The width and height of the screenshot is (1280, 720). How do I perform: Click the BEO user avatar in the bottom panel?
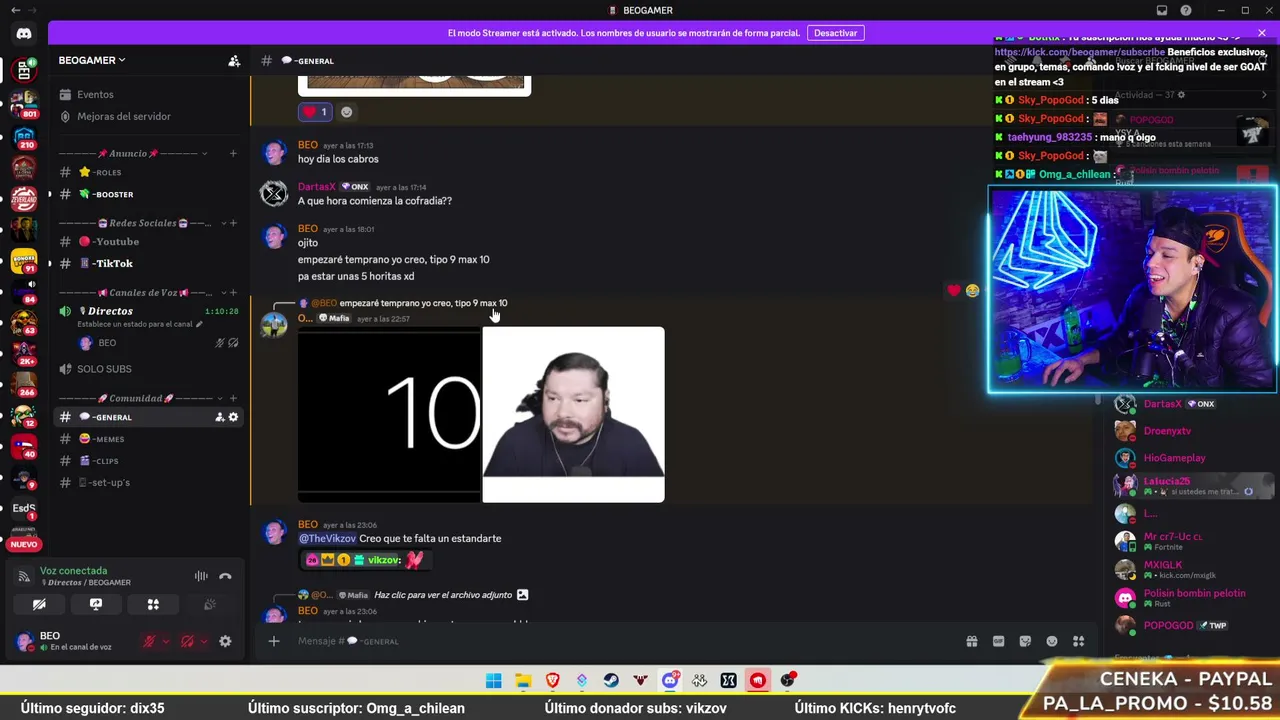tap(25, 641)
